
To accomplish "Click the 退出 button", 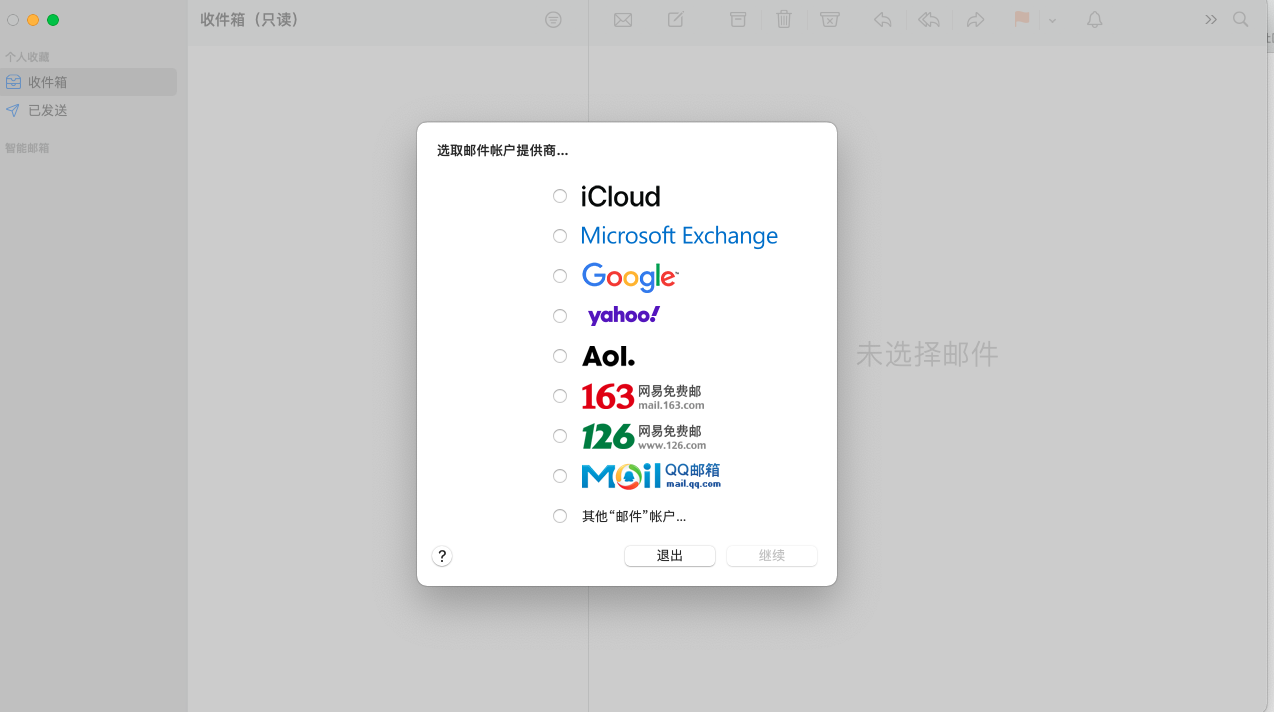I will [669, 556].
